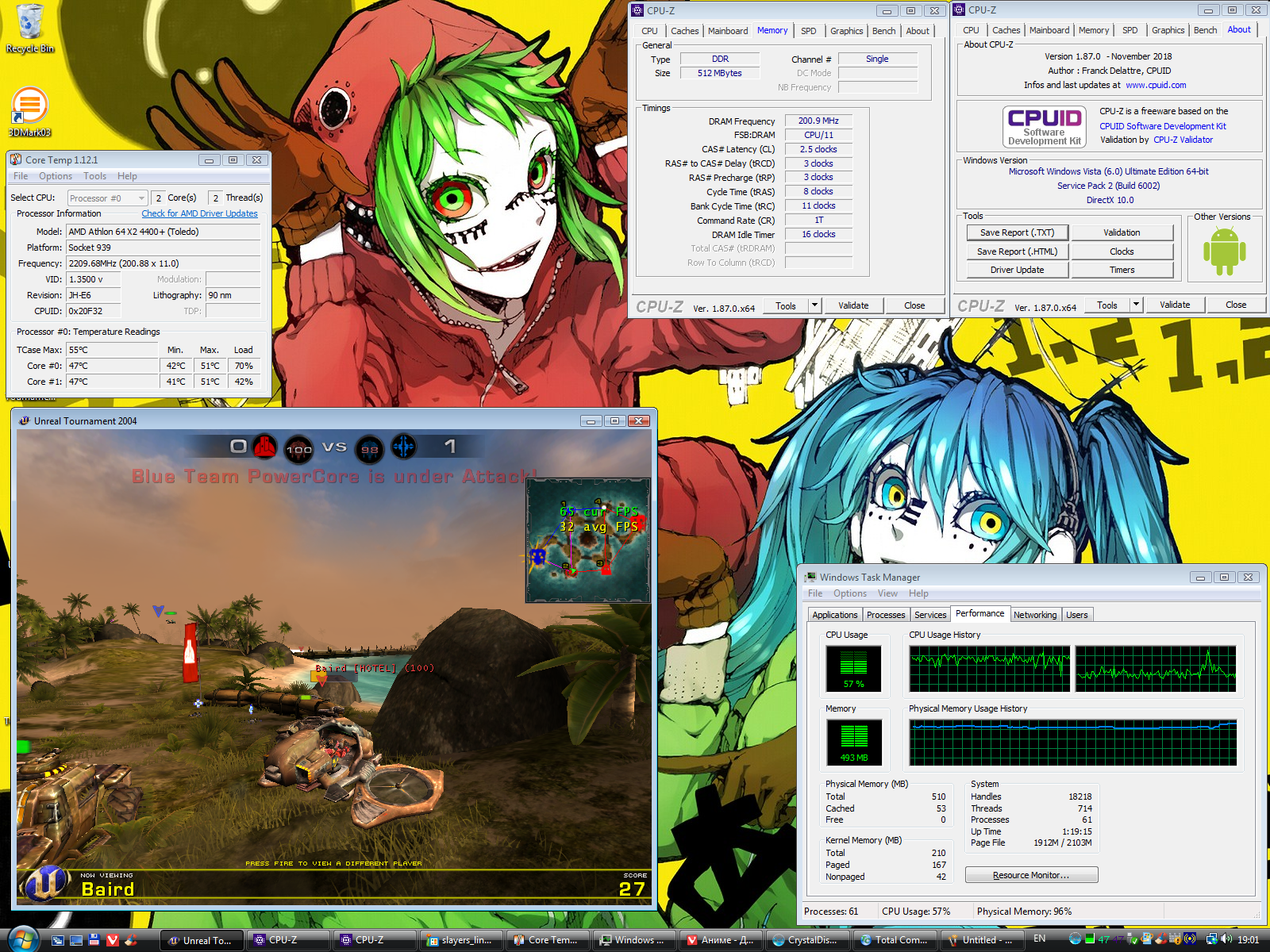Click the Save Report (.TXT) button
Image resolution: width=1270 pixels, height=952 pixels.
point(1018,232)
